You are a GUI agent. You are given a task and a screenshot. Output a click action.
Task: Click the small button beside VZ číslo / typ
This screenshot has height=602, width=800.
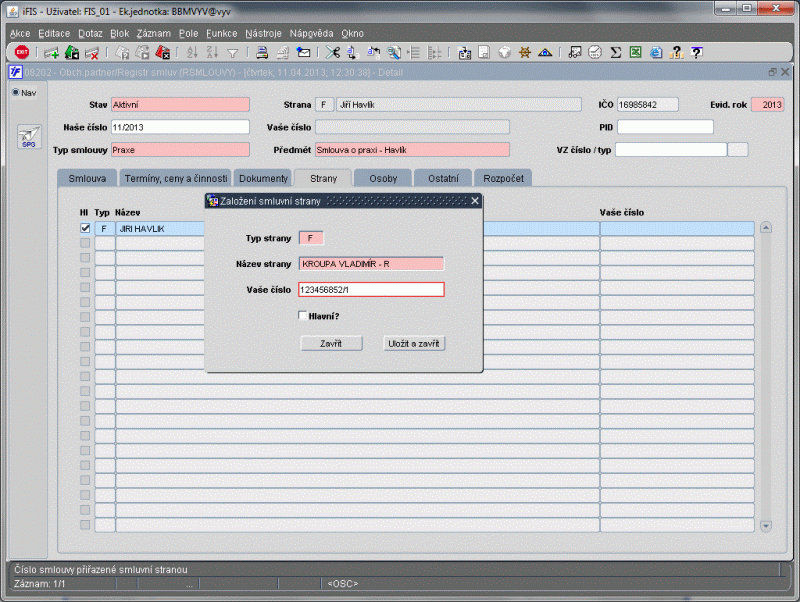(738, 149)
